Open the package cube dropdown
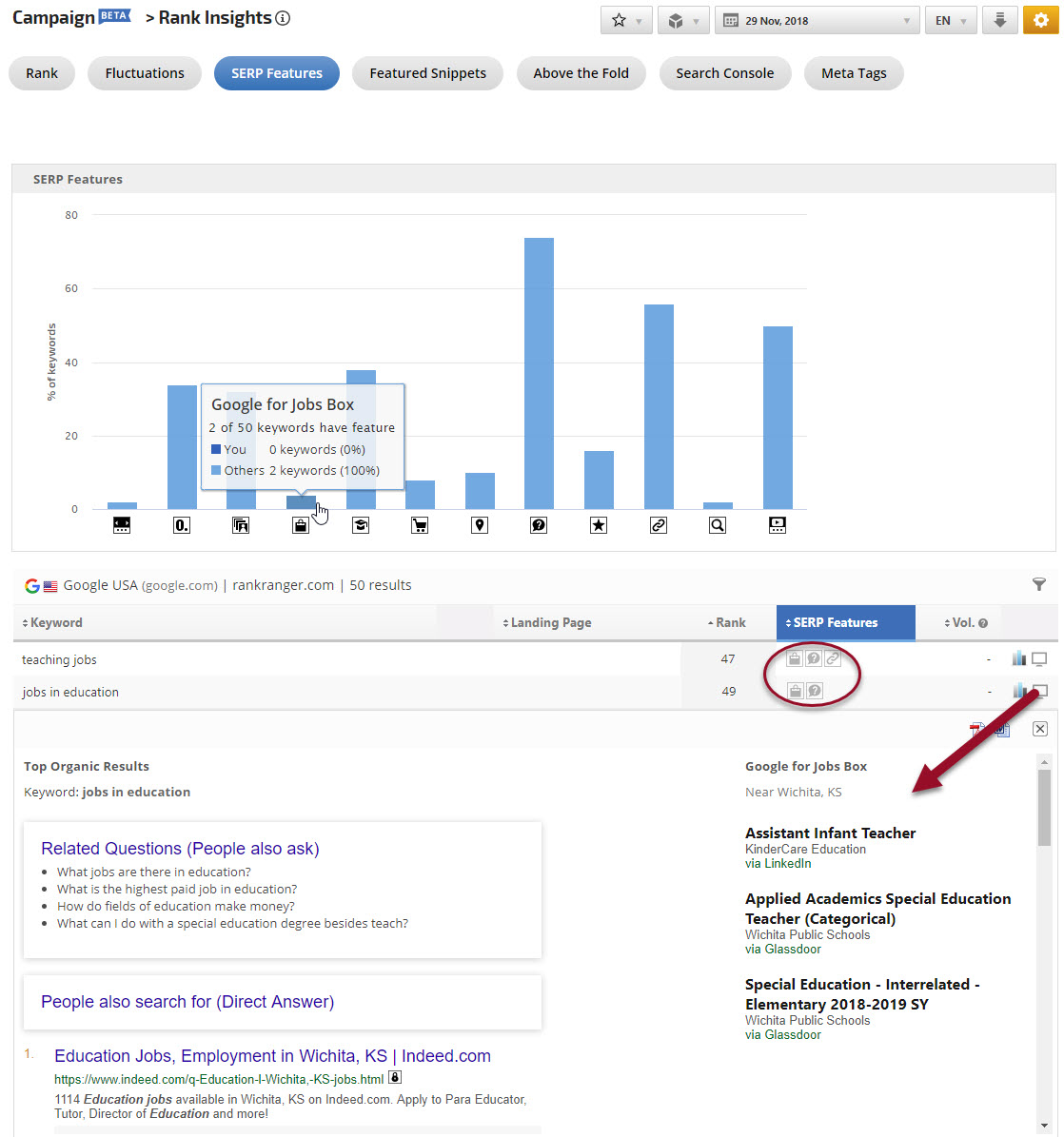1064x1137 pixels. (683, 20)
